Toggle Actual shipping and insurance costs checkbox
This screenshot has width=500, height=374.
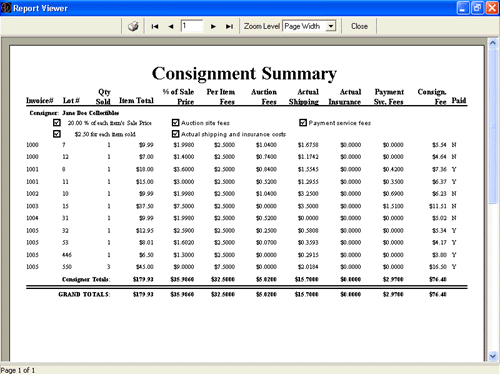[x=175, y=134]
